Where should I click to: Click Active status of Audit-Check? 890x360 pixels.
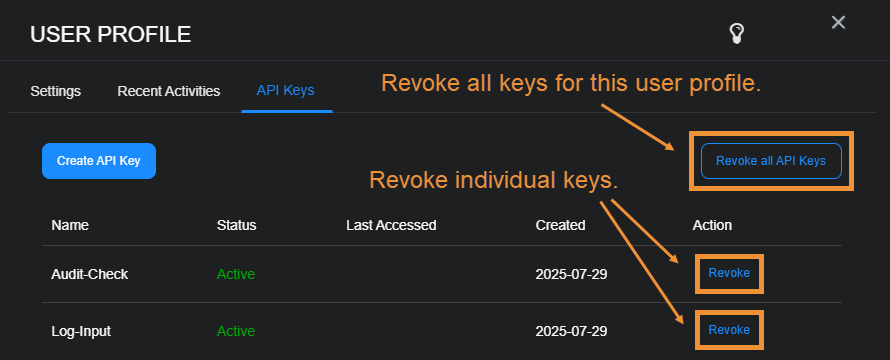coord(236,274)
